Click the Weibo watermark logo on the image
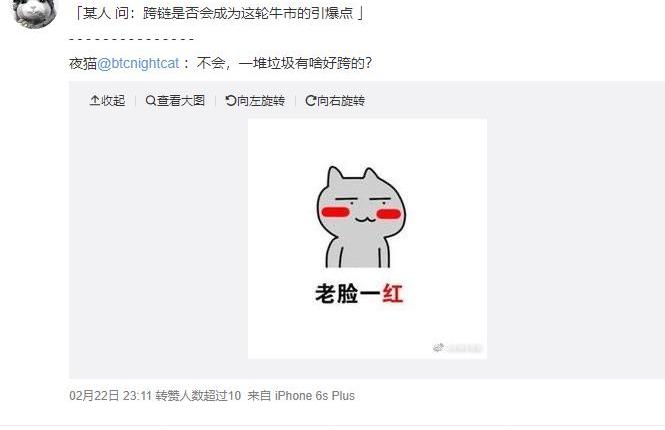Viewport: 665px width, 430px height. (x=438, y=348)
